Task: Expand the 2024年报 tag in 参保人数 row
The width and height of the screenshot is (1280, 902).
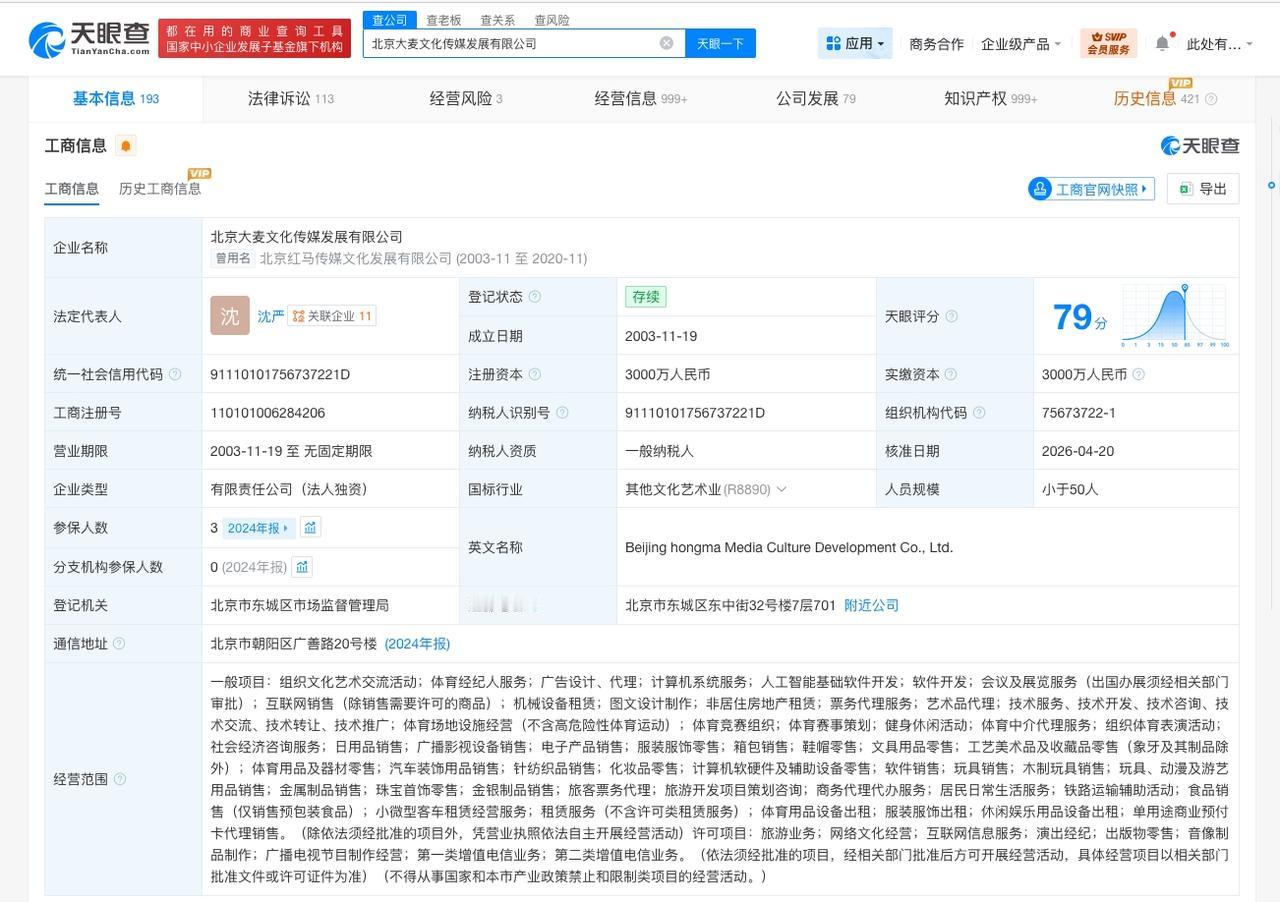Action: click(258, 528)
